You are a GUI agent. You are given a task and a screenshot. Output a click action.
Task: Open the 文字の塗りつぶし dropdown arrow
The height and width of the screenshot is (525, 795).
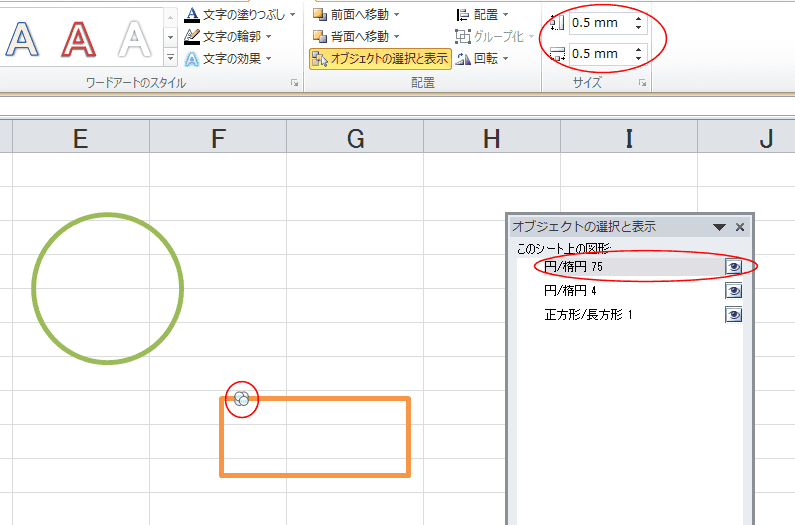point(293,15)
